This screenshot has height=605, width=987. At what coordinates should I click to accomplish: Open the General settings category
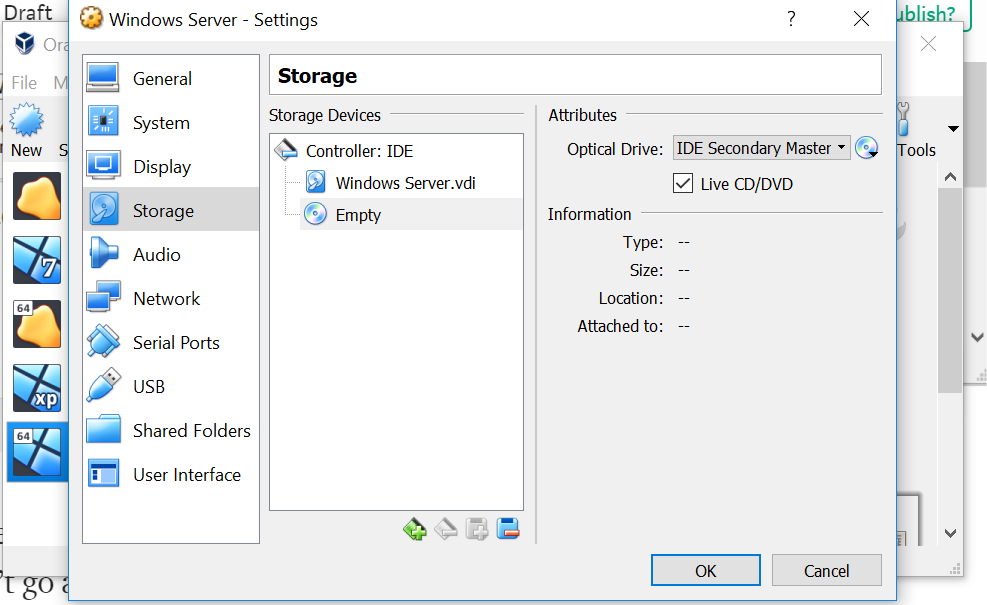point(171,79)
